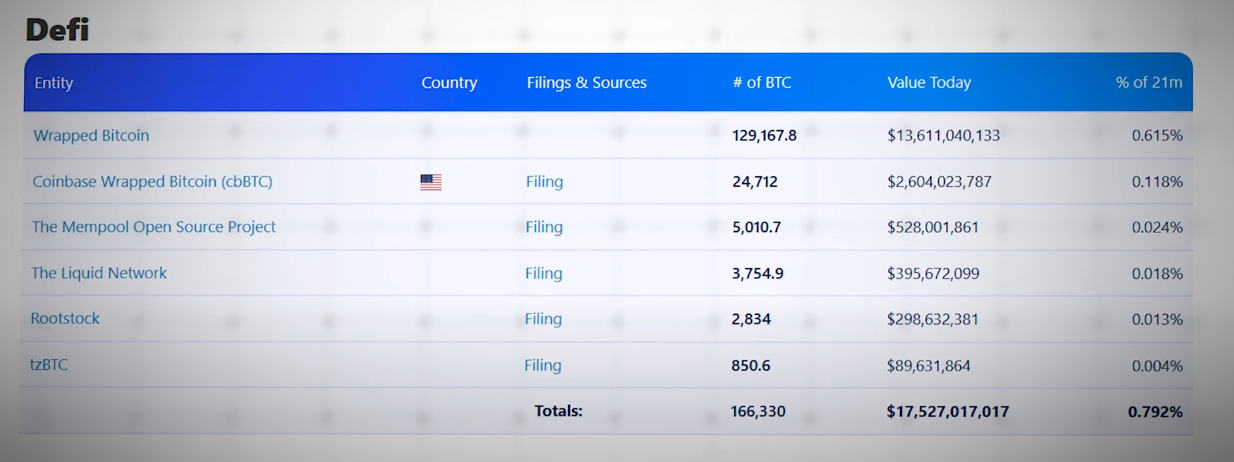Sort by the Value Today column header
The height and width of the screenshot is (462, 1234).
tap(929, 83)
